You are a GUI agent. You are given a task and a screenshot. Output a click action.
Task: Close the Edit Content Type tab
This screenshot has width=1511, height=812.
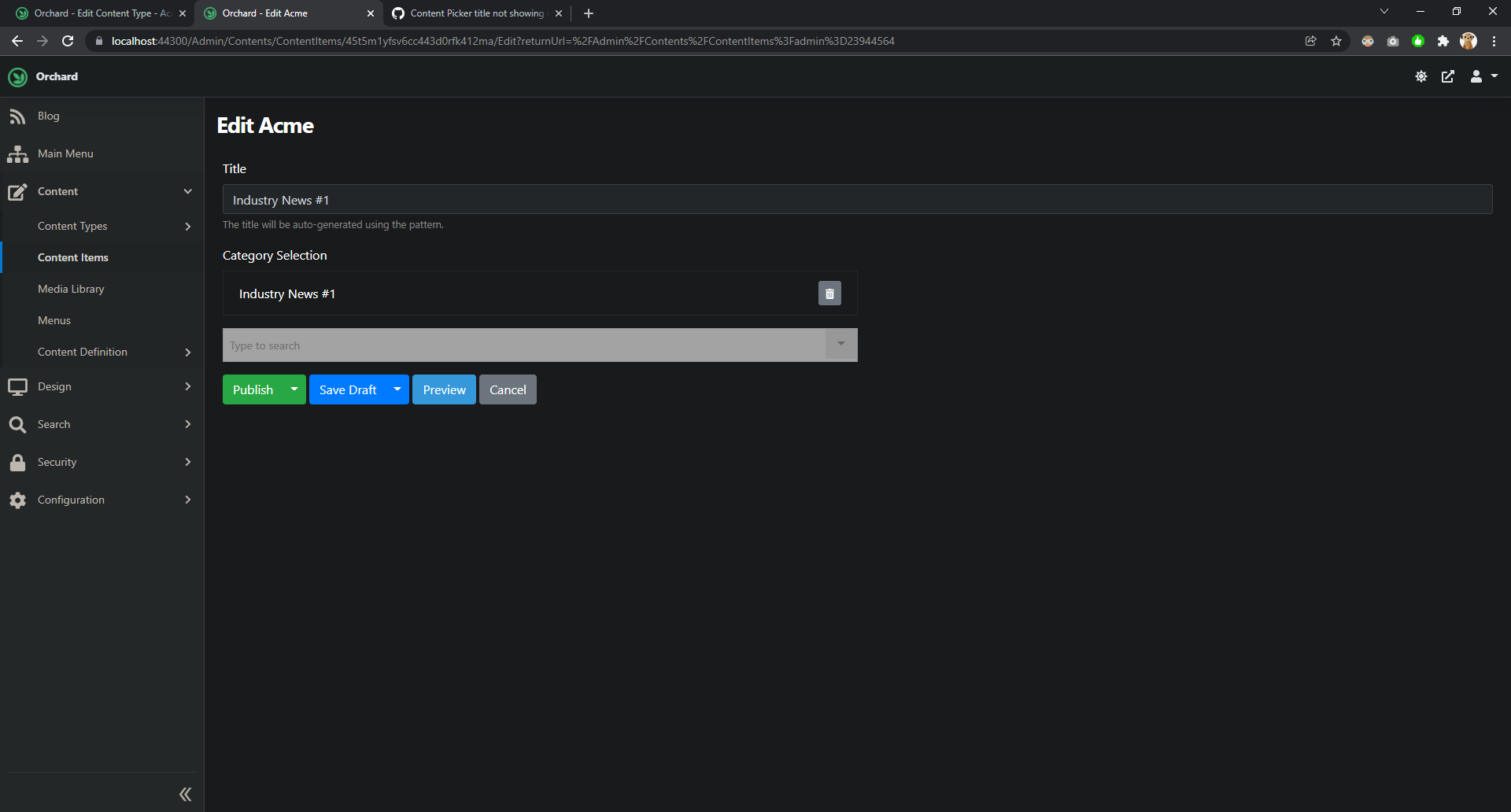pos(183,13)
